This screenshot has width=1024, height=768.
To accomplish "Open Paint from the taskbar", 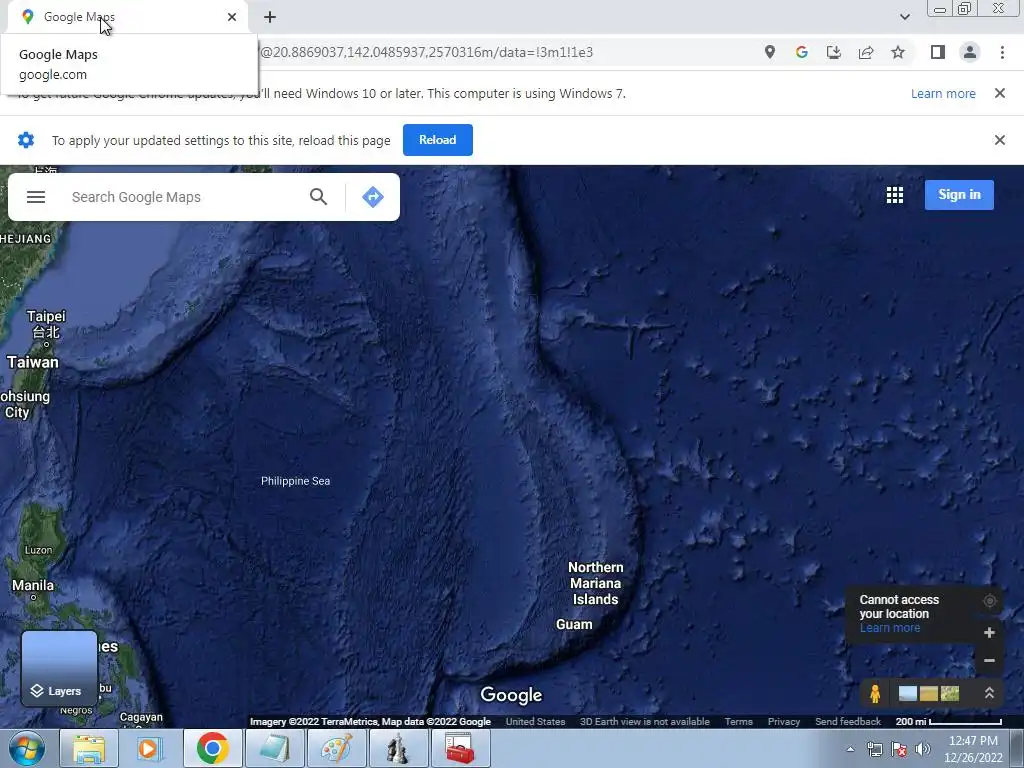I will pos(336,748).
